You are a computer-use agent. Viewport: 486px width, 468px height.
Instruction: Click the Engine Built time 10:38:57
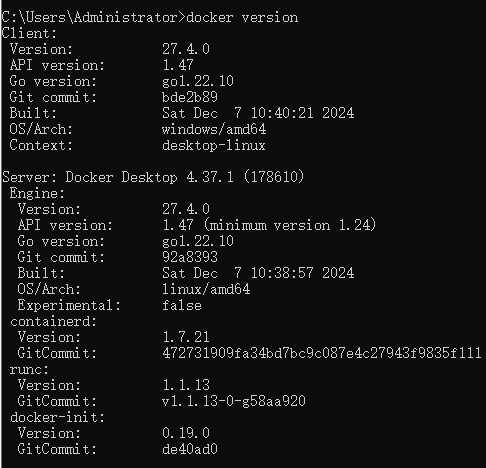pyautogui.click(x=282, y=273)
